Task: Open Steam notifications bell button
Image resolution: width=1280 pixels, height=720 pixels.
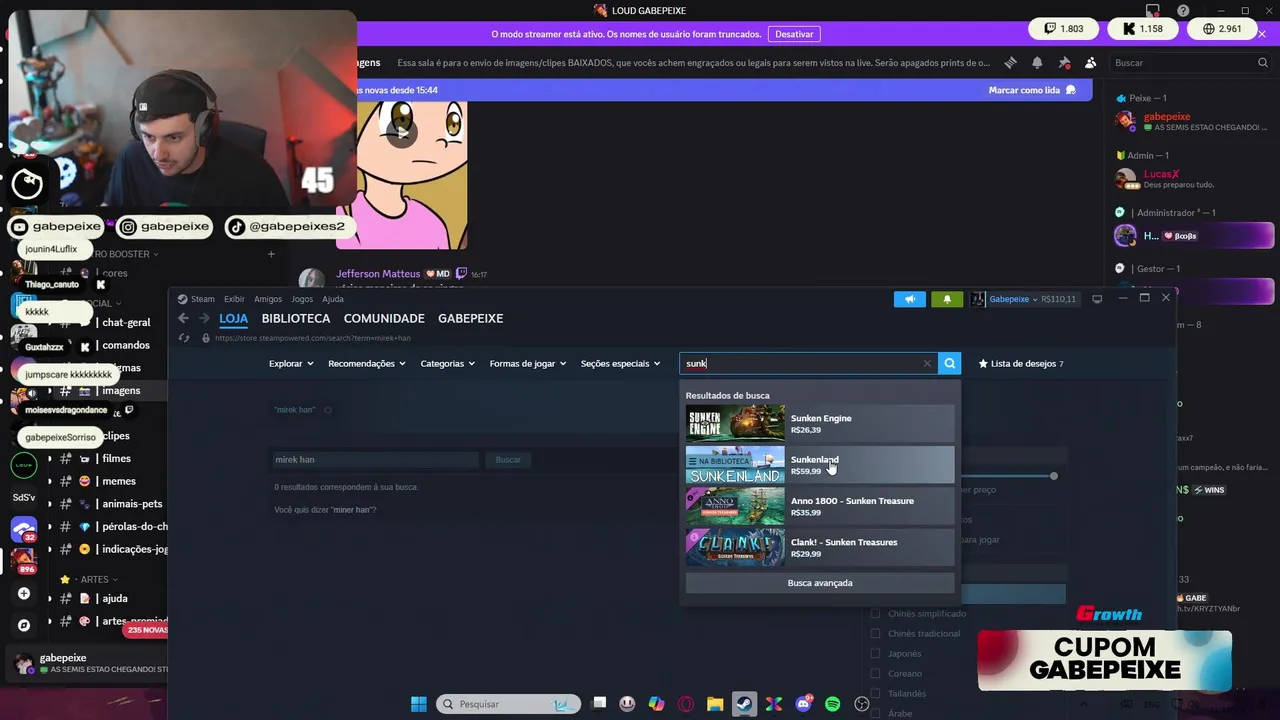Action: [947, 299]
